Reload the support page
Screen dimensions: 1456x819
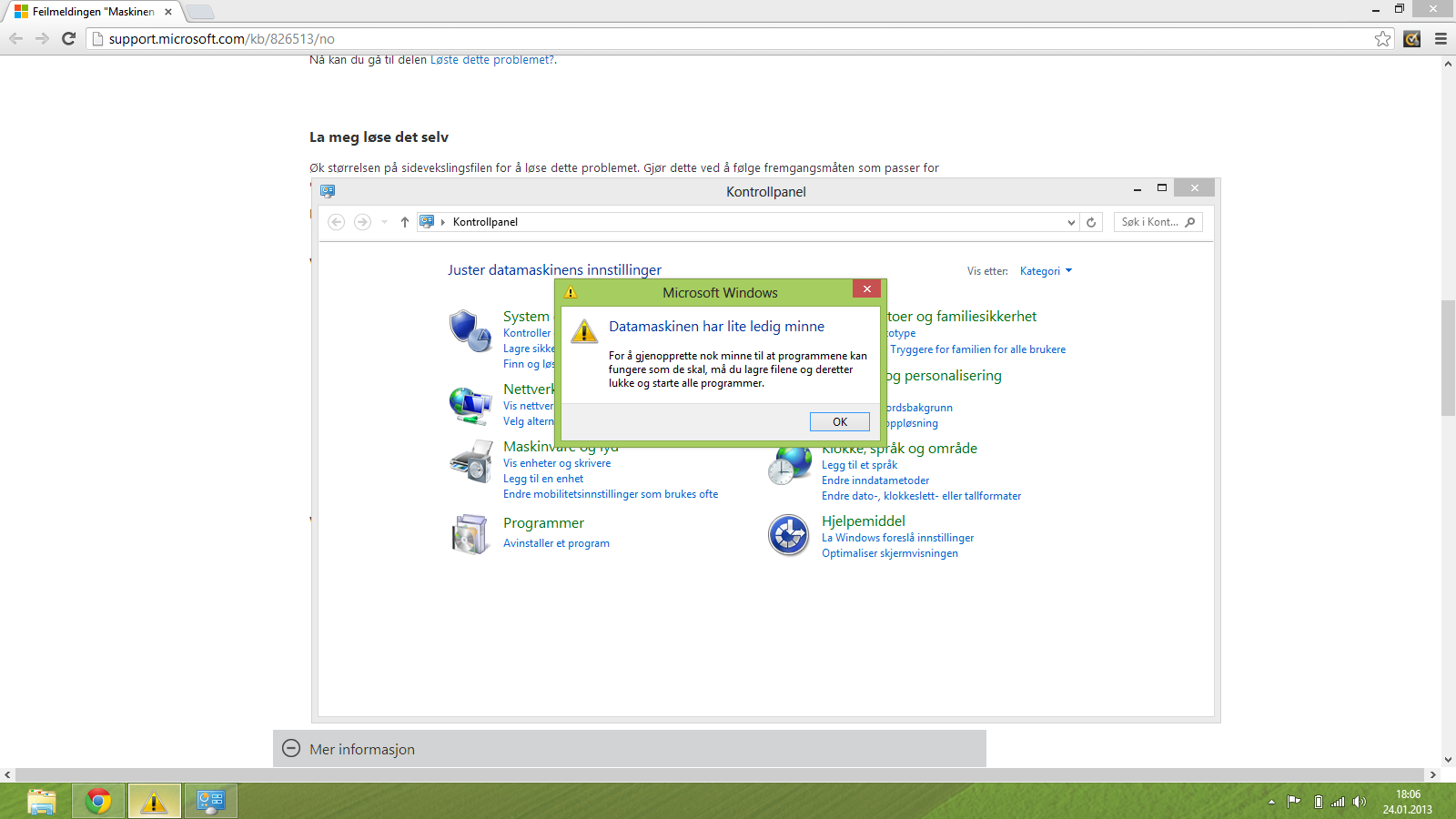point(68,38)
